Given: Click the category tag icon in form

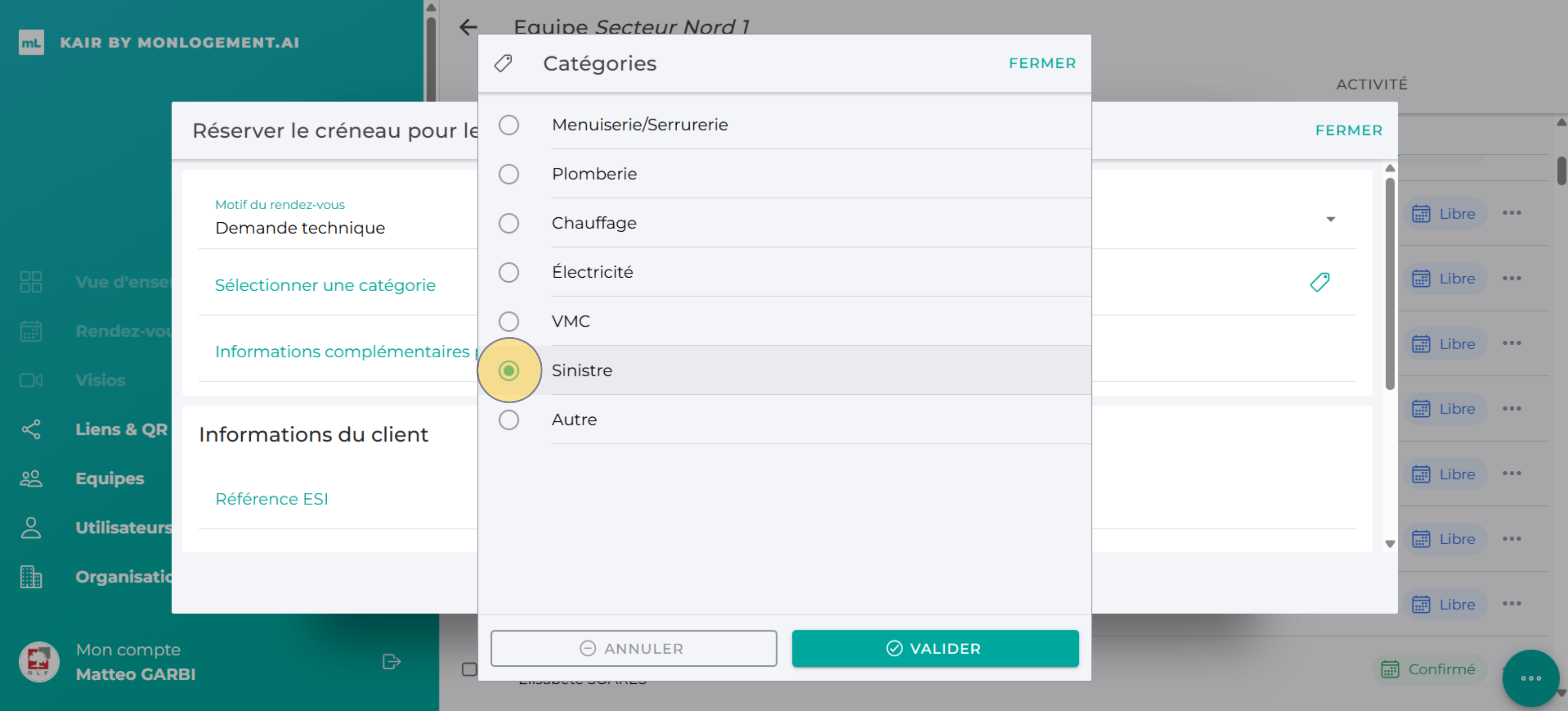Looking at the screenshot, I should [1319, 283].
